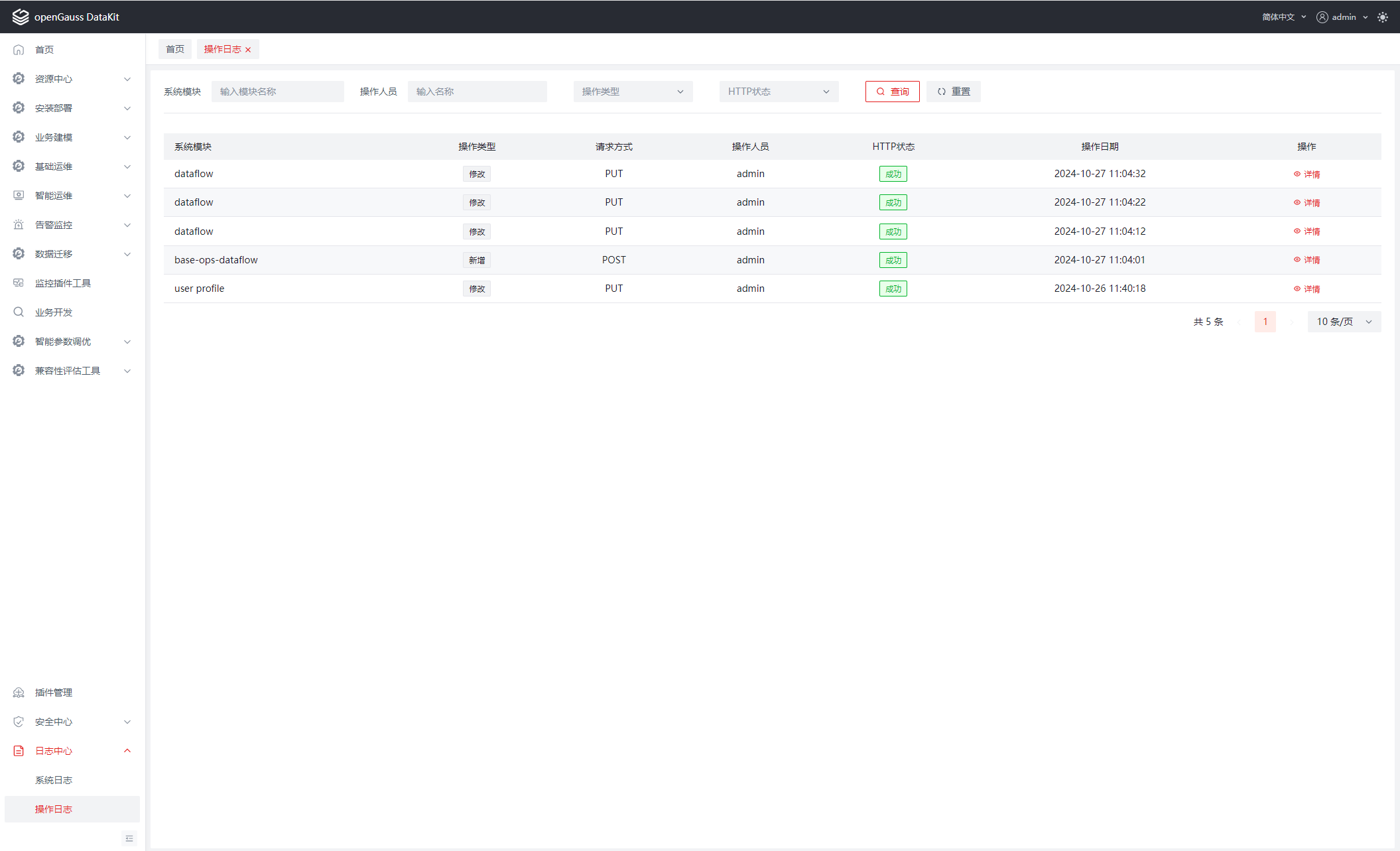This screenshot has width=1400, height=851.
Task: View details eye icon for 11:04:12 row
Action: click(x=1297, y=231)
